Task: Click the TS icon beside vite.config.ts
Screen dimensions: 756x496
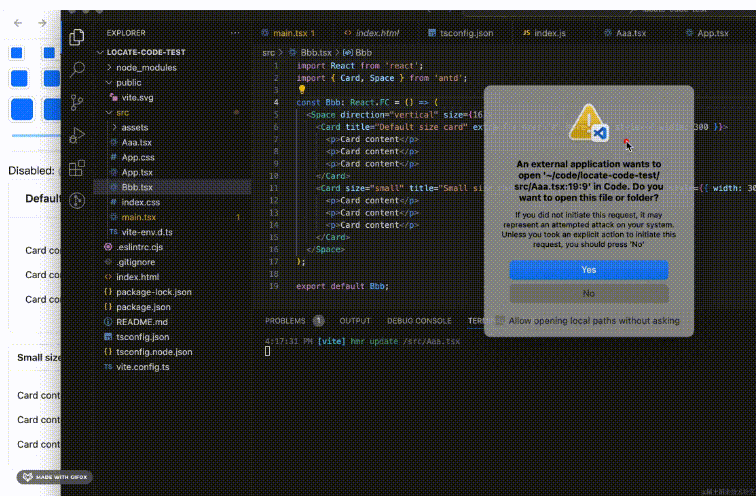Action: tap(108, 367)
